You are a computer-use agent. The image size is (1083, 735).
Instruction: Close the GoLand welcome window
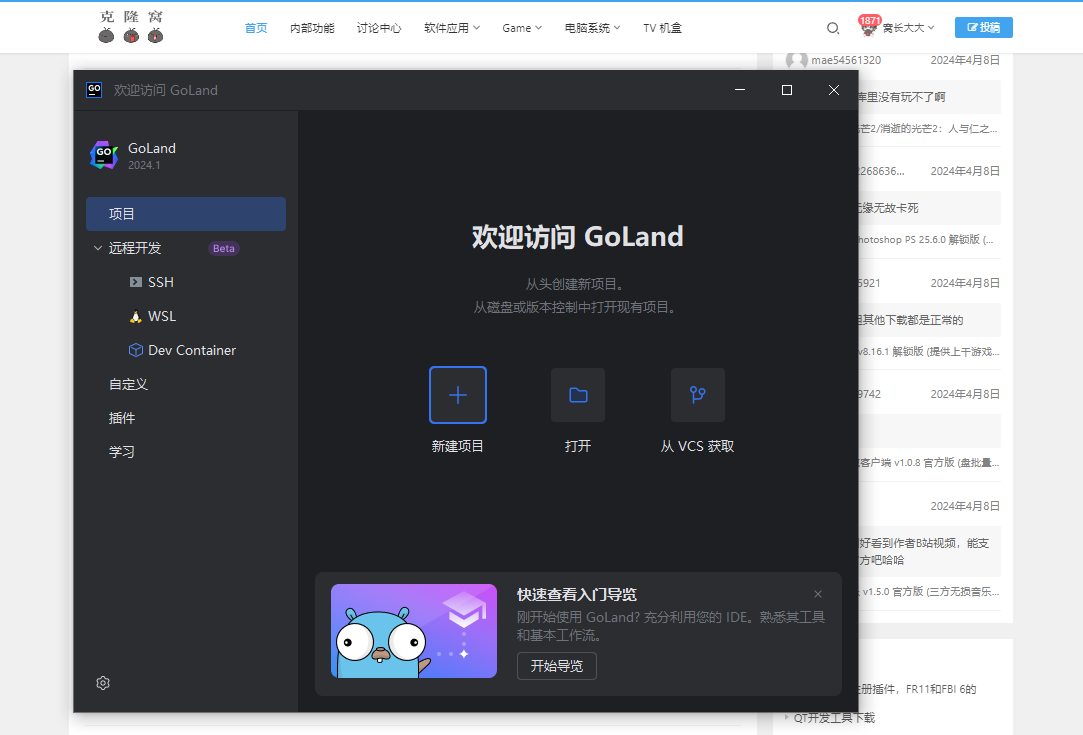coord(834,90)
